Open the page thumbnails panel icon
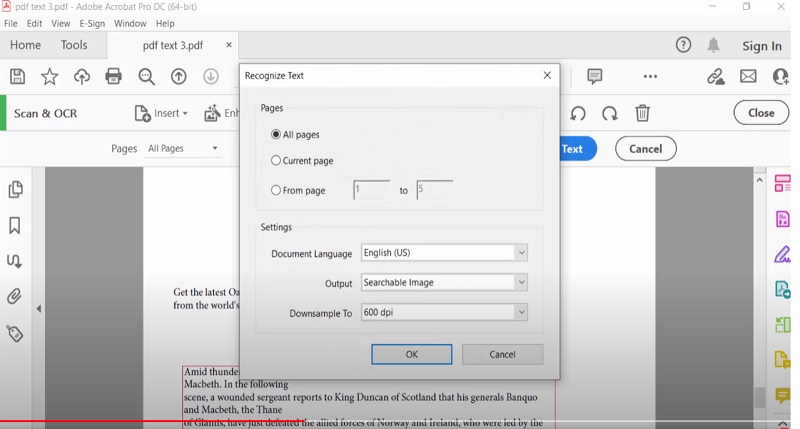800x429 pixels. (x=15, y=189)
